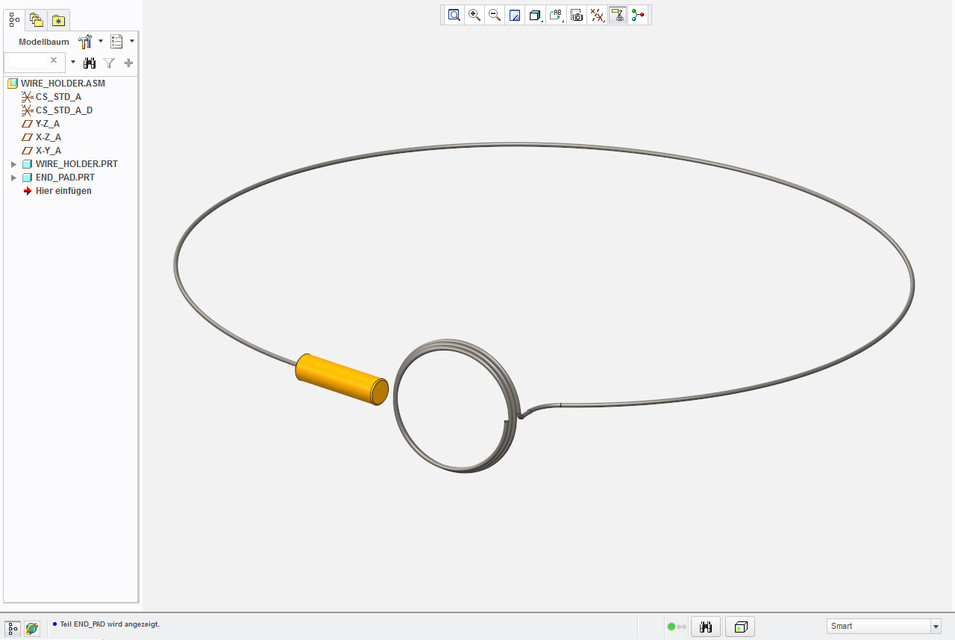The image size is (955, 640).
Task: Switch to the Favorites tab
Action: tap(58, 19)
